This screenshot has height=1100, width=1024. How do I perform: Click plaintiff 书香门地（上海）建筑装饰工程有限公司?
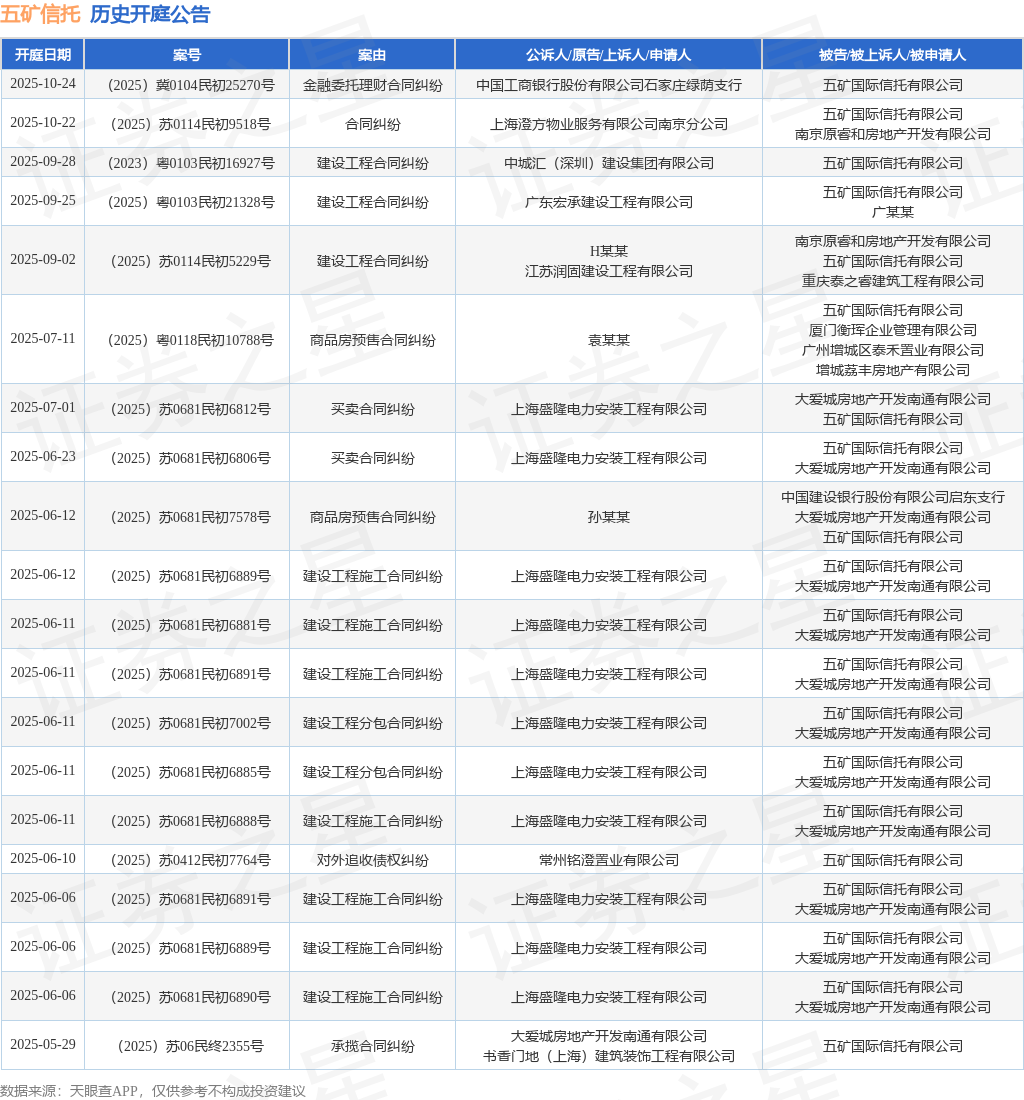[x=609, y=1056]
